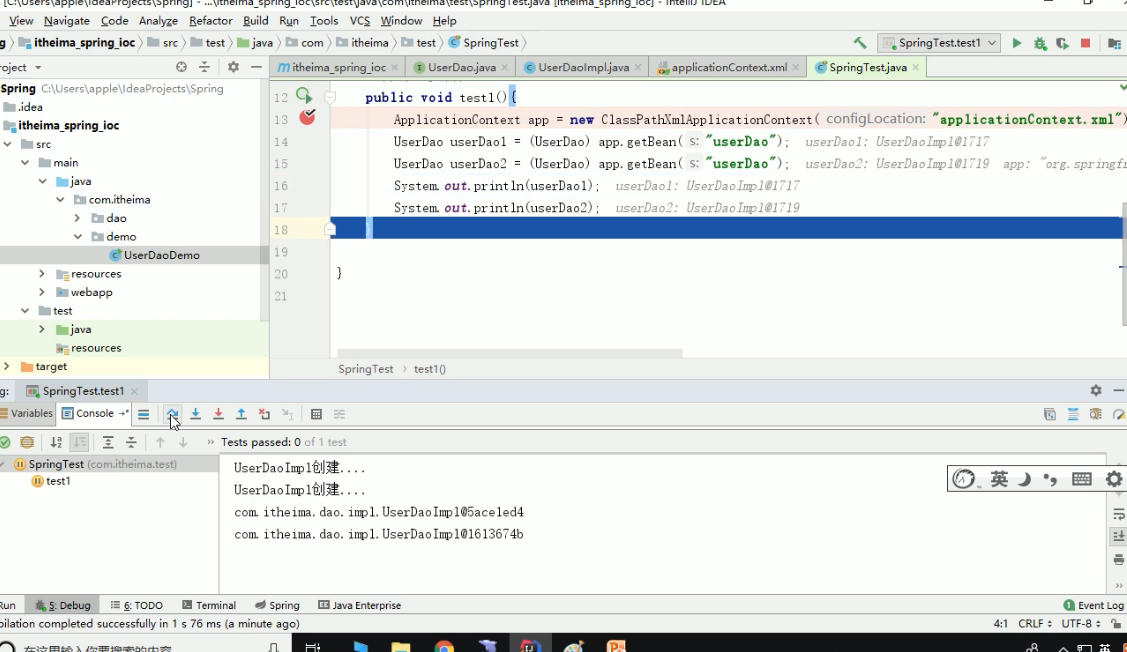Stop the running process with red square

(1085, 43)
